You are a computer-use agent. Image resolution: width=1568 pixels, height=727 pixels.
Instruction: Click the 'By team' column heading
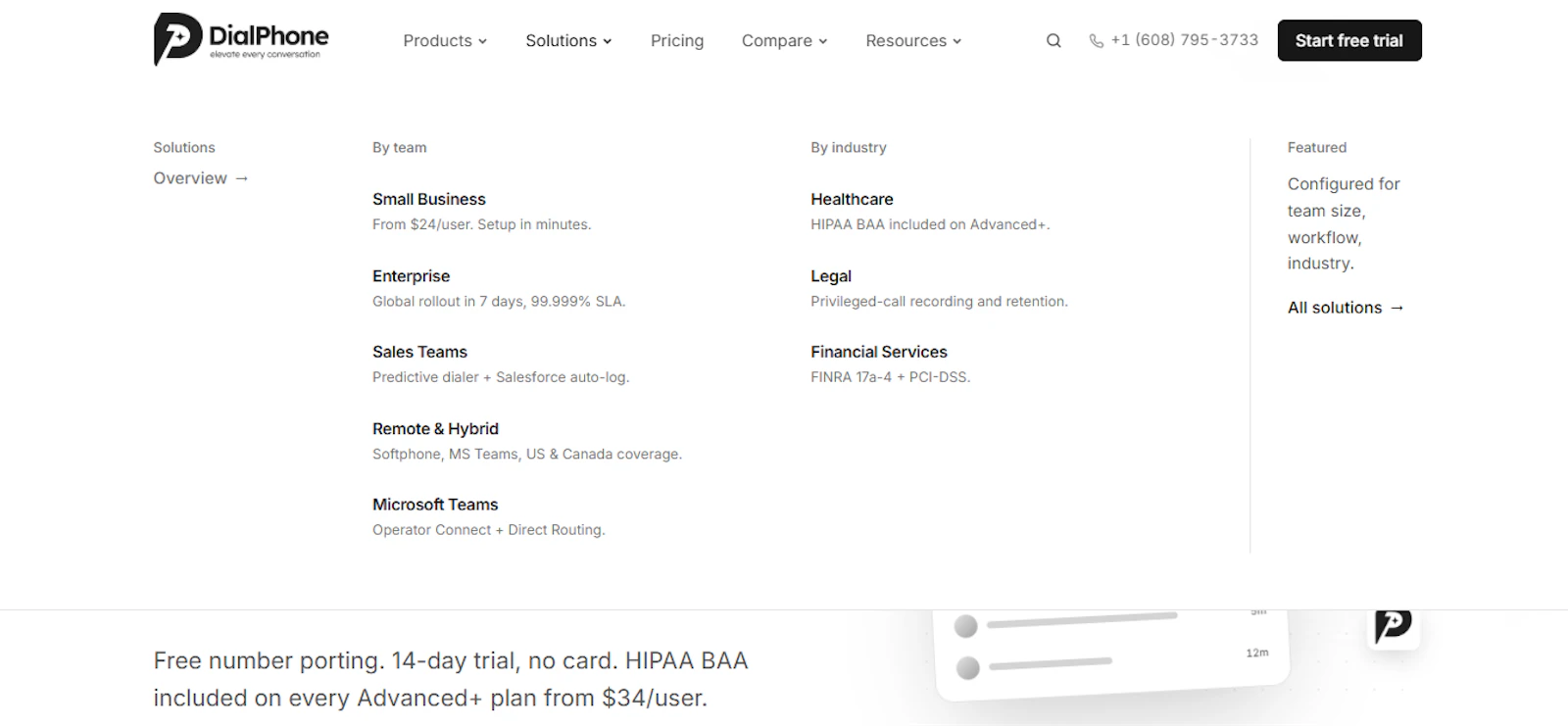(x=399, y=148)
